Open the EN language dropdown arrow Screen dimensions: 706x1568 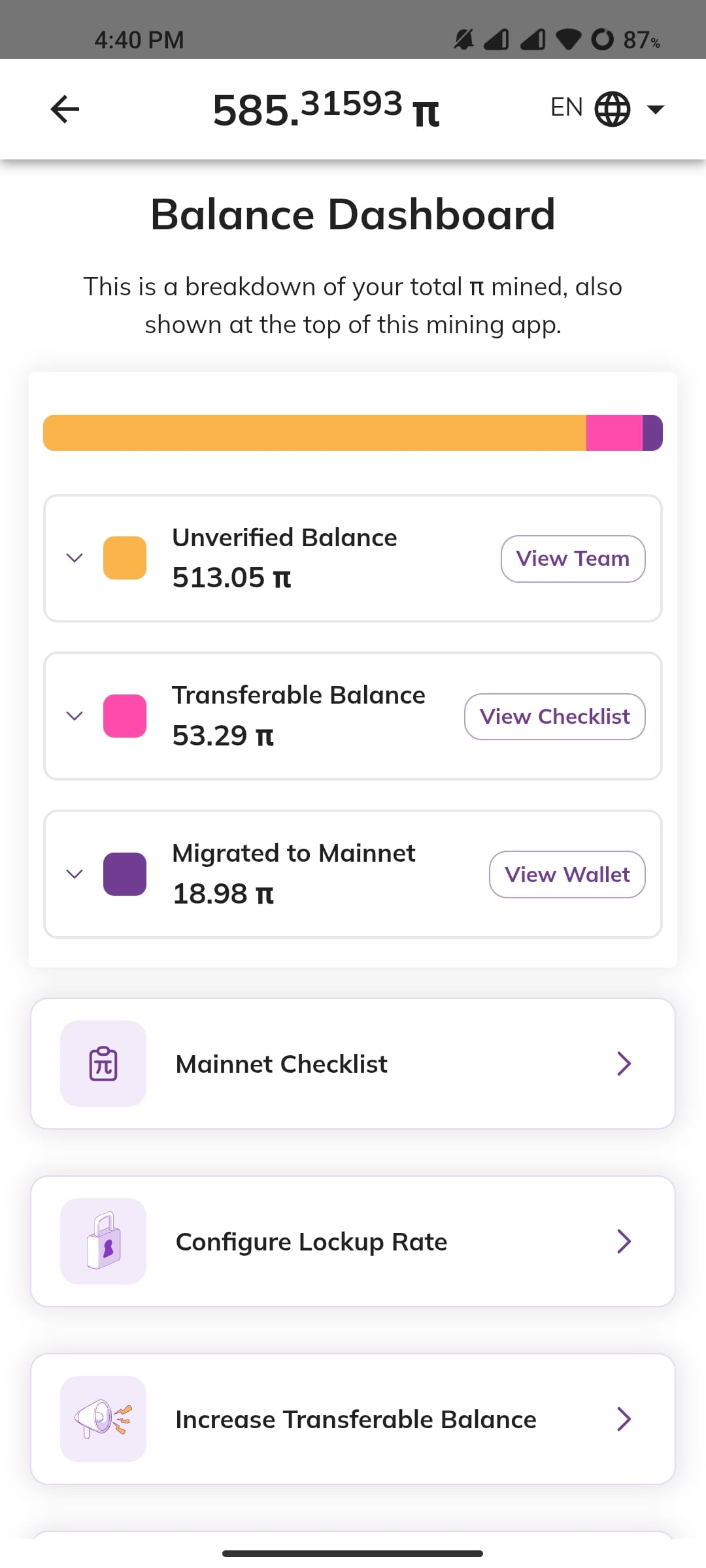655,109
